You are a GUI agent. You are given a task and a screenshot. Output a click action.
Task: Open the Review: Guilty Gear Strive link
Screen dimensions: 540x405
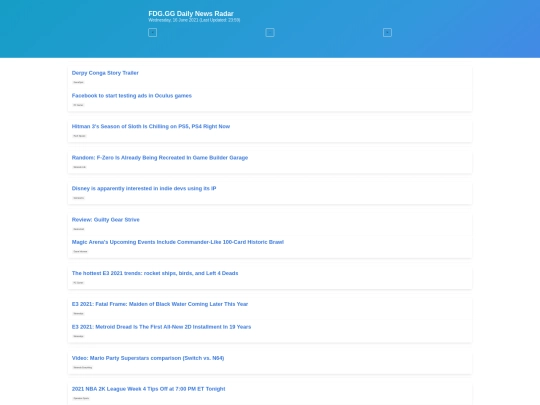[105, 220]
